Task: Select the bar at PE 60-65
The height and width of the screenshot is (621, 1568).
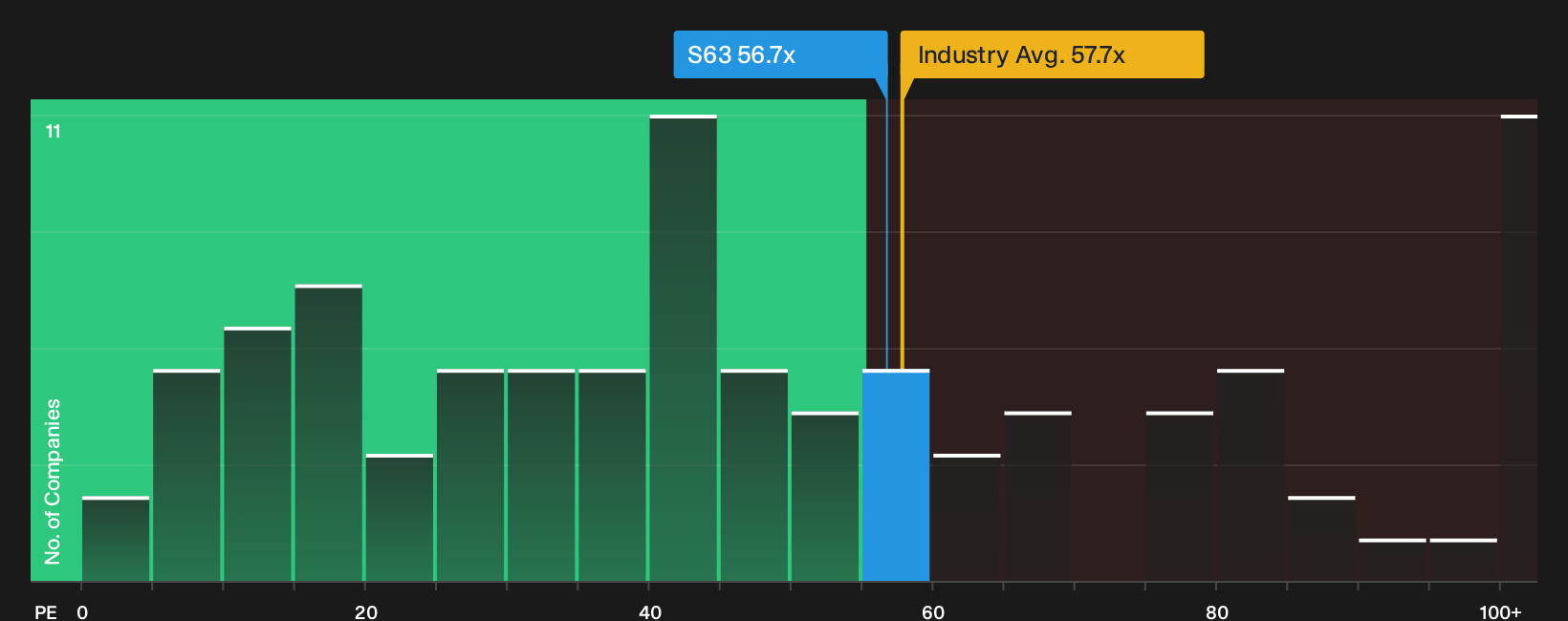Action: coord(967,518)
